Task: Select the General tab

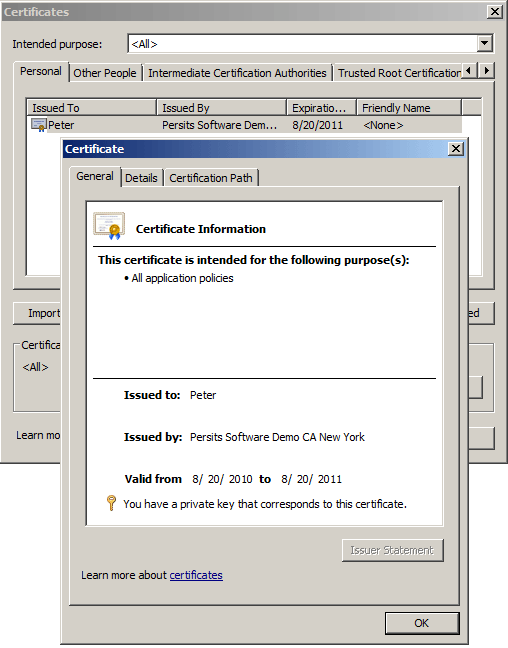Action: point(95,176)
